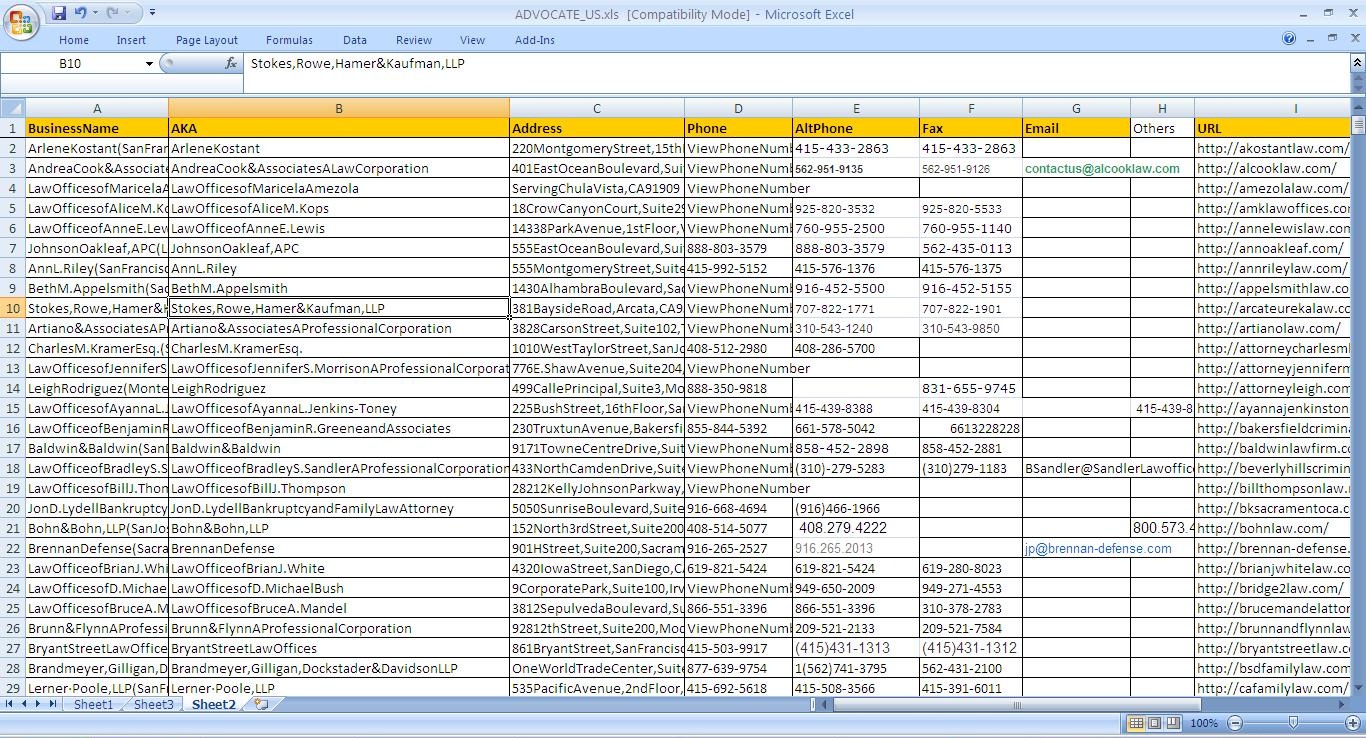The height and width of the screenshot is (738, 1366).
Task: Open the Formulas tab
Action: click(289, 40)
